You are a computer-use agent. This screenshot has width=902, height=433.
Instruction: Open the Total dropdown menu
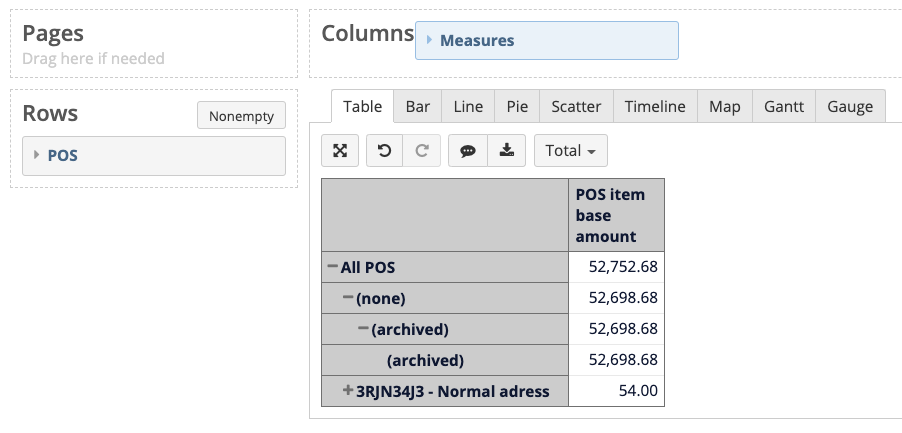[x=570, y=151]
